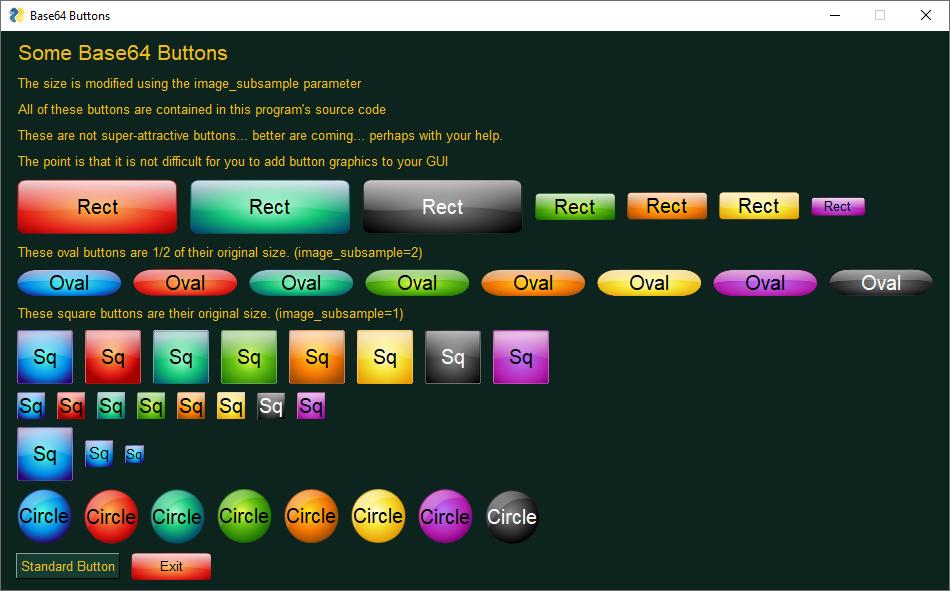Click the black Circle button
The image size is (950, 591).
click(x=512, y=516)
